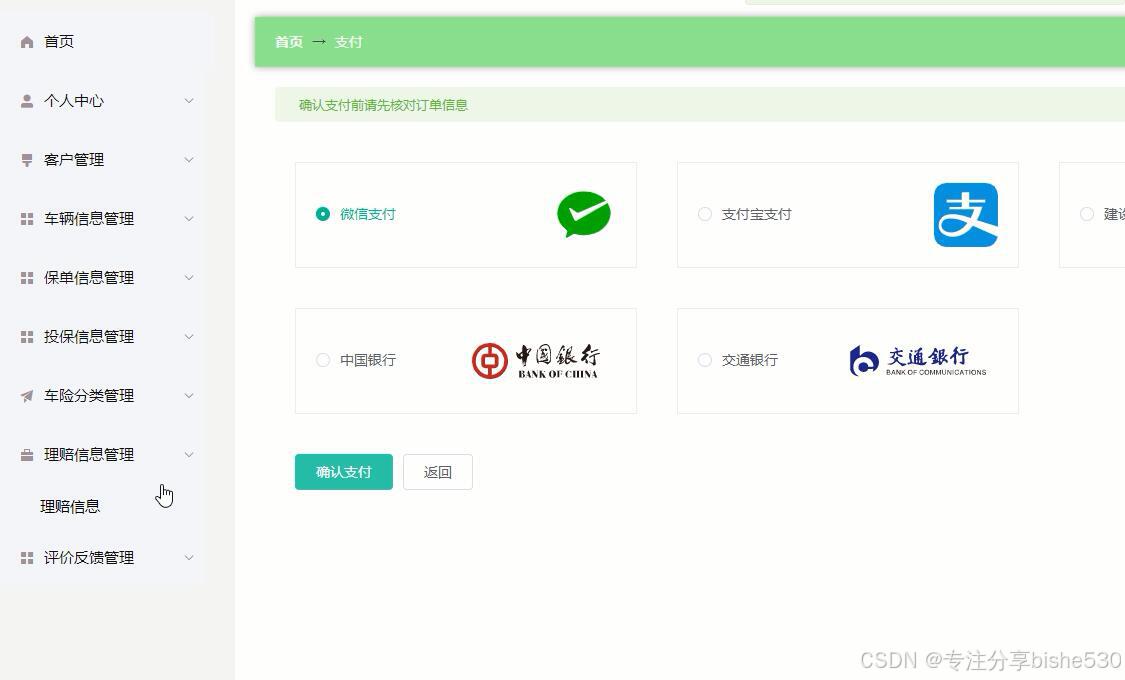Click the 确认支付 button
The image size is (1125, 680).
coord(344,472)
